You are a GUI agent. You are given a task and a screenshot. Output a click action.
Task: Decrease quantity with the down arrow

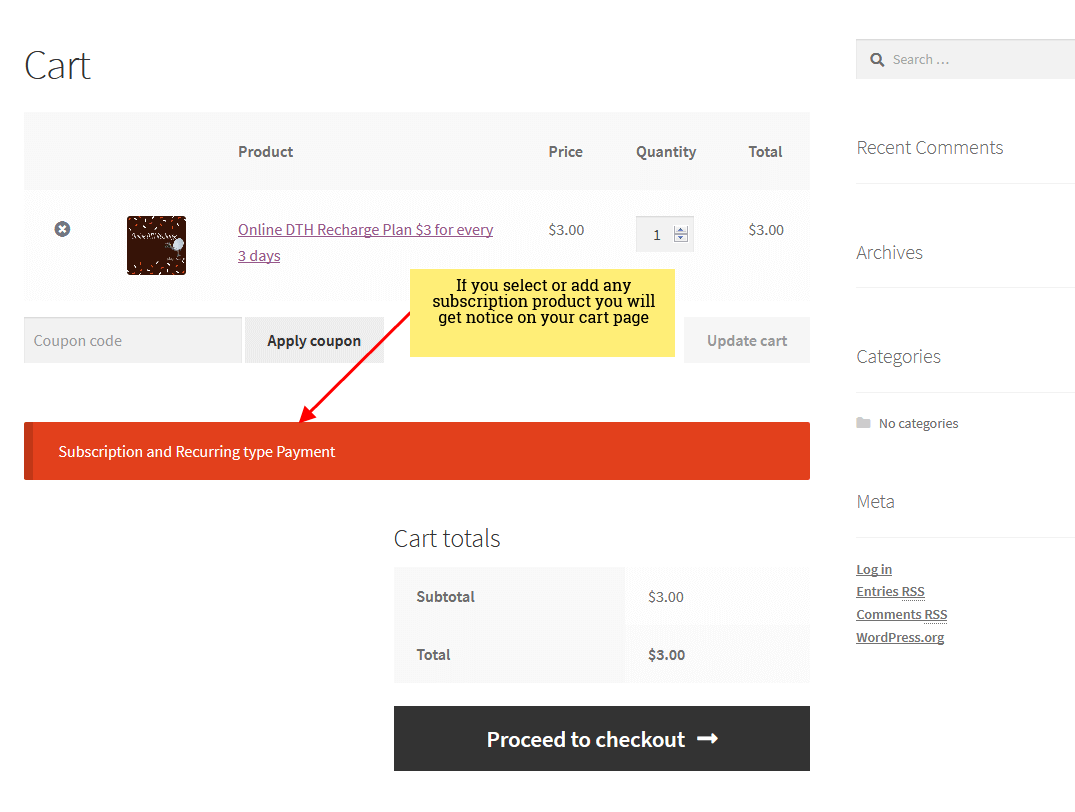tap(681, 239)
